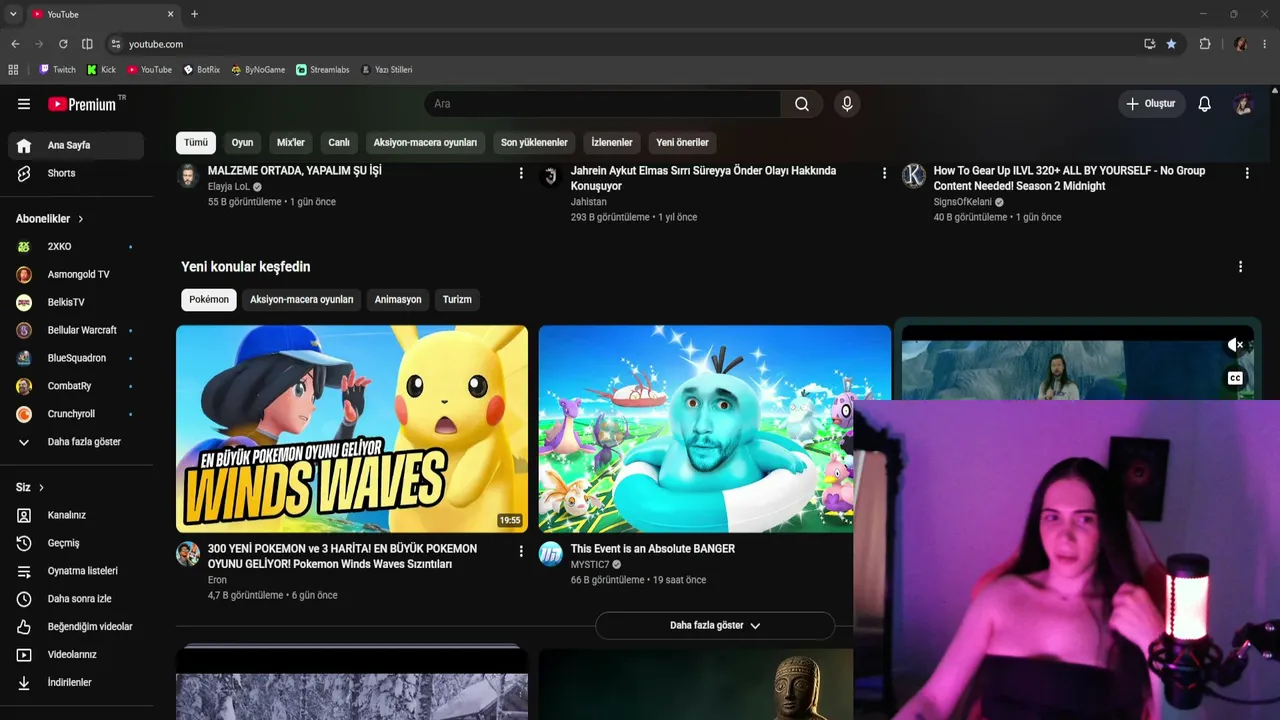Click the YouTube search input field
The width and height of the screenshot is (1280, 720).
pyautogui.click(x=603, y=104)
